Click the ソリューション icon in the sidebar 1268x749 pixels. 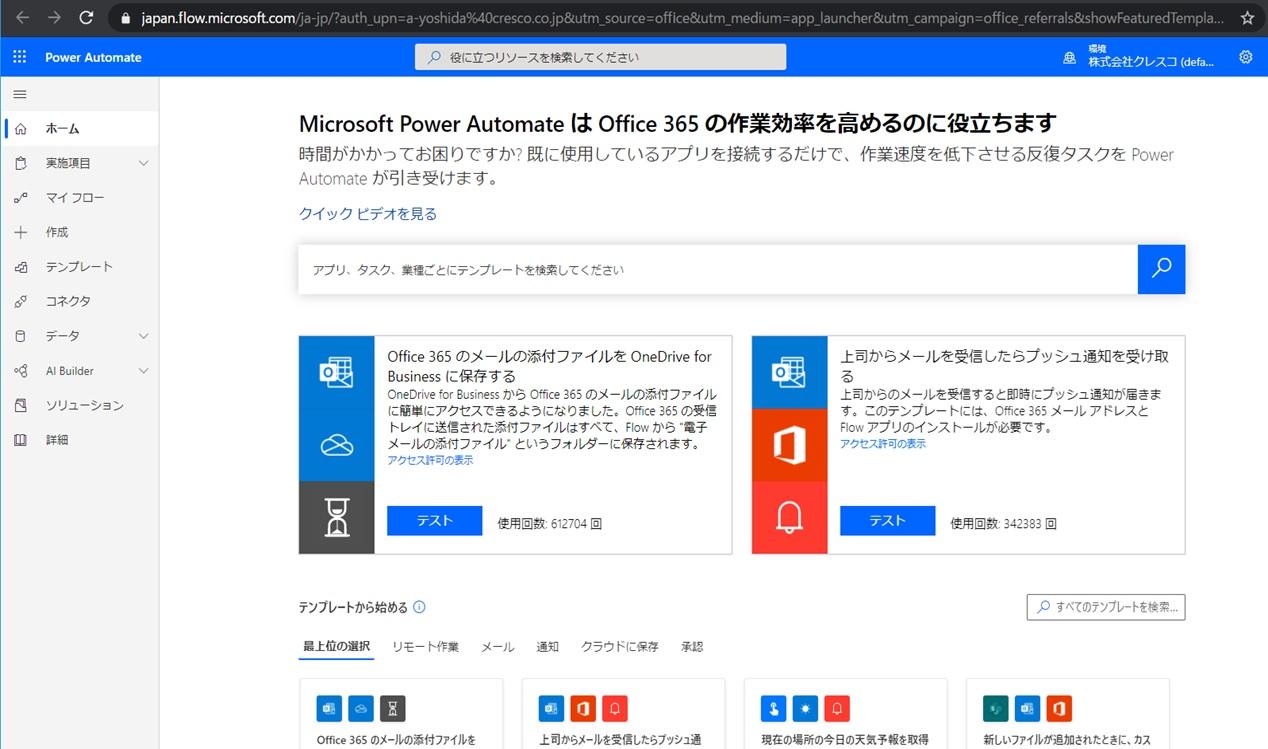click(20, 405)
